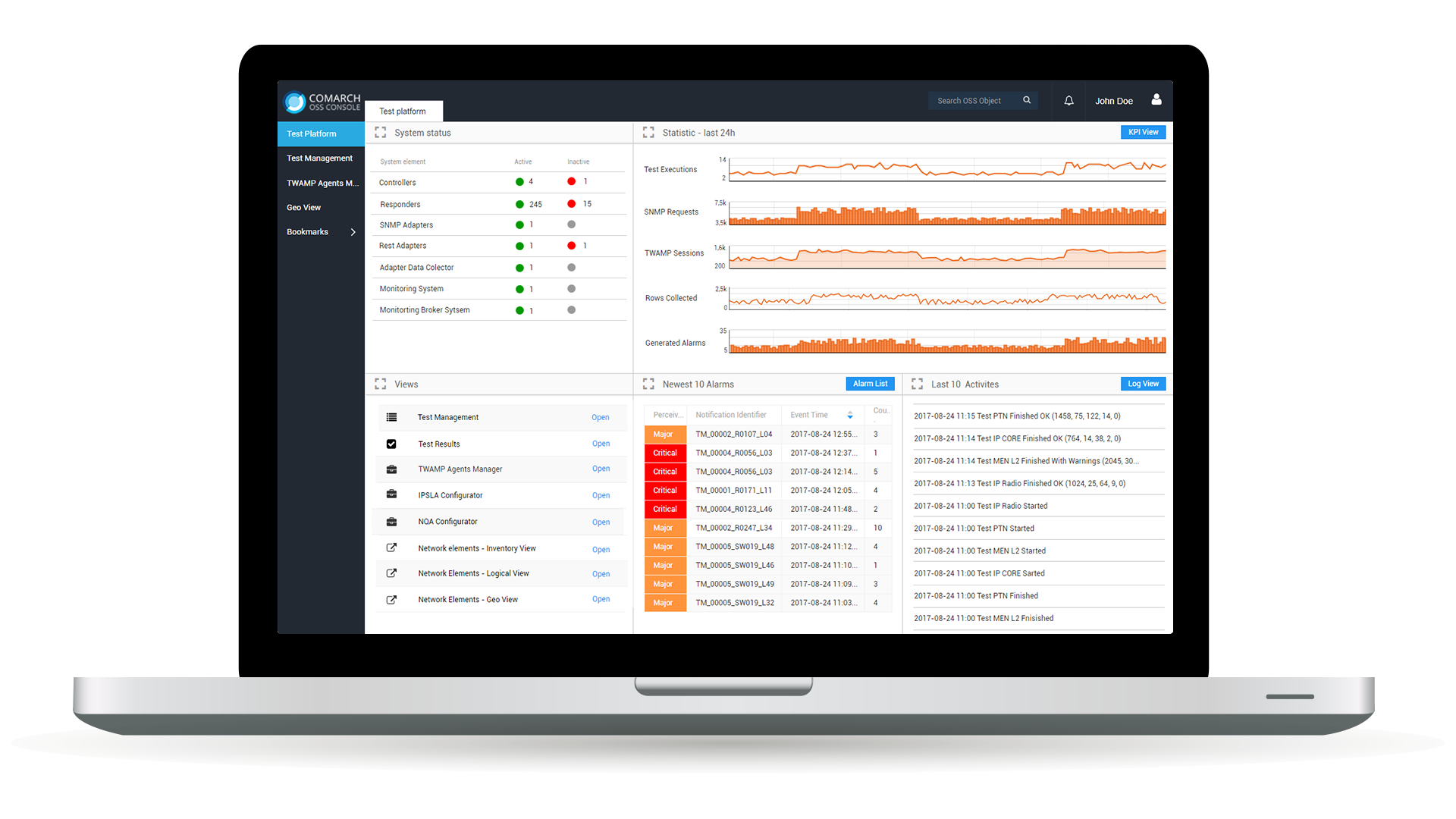Image resolution: width=1456 pixels, height=819 pixels.
Task: Click the fullscreen expand icon on Newest 10 Alarms
Action: pyautogui.click(x=648, y=383)
